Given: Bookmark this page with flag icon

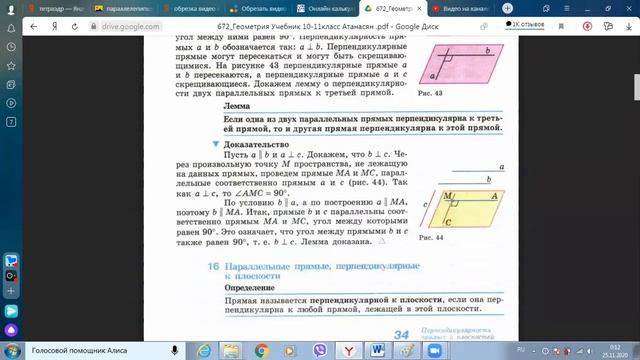Looking at the screenshot, I should point(561,27).
